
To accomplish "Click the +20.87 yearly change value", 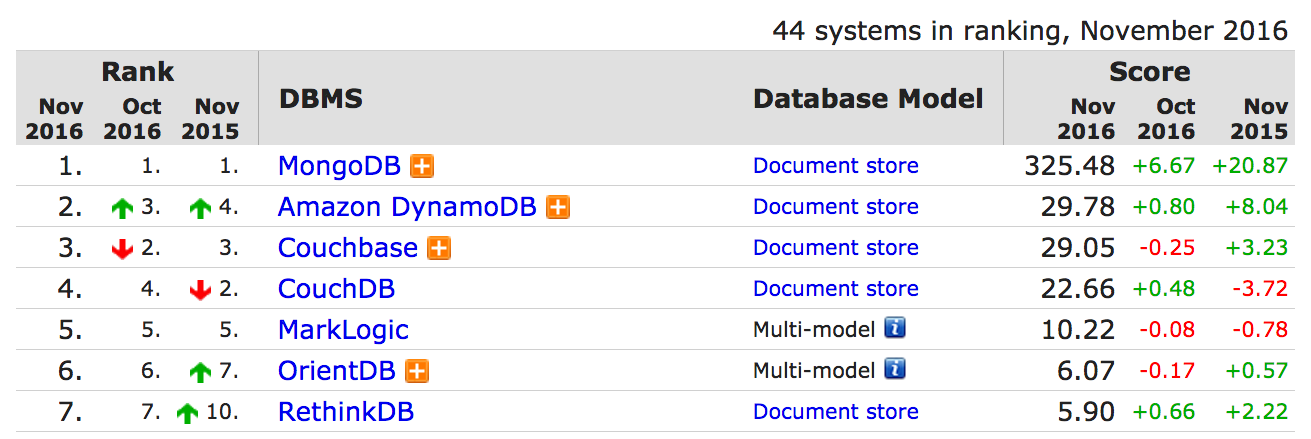I will (x=1250, y=166).
